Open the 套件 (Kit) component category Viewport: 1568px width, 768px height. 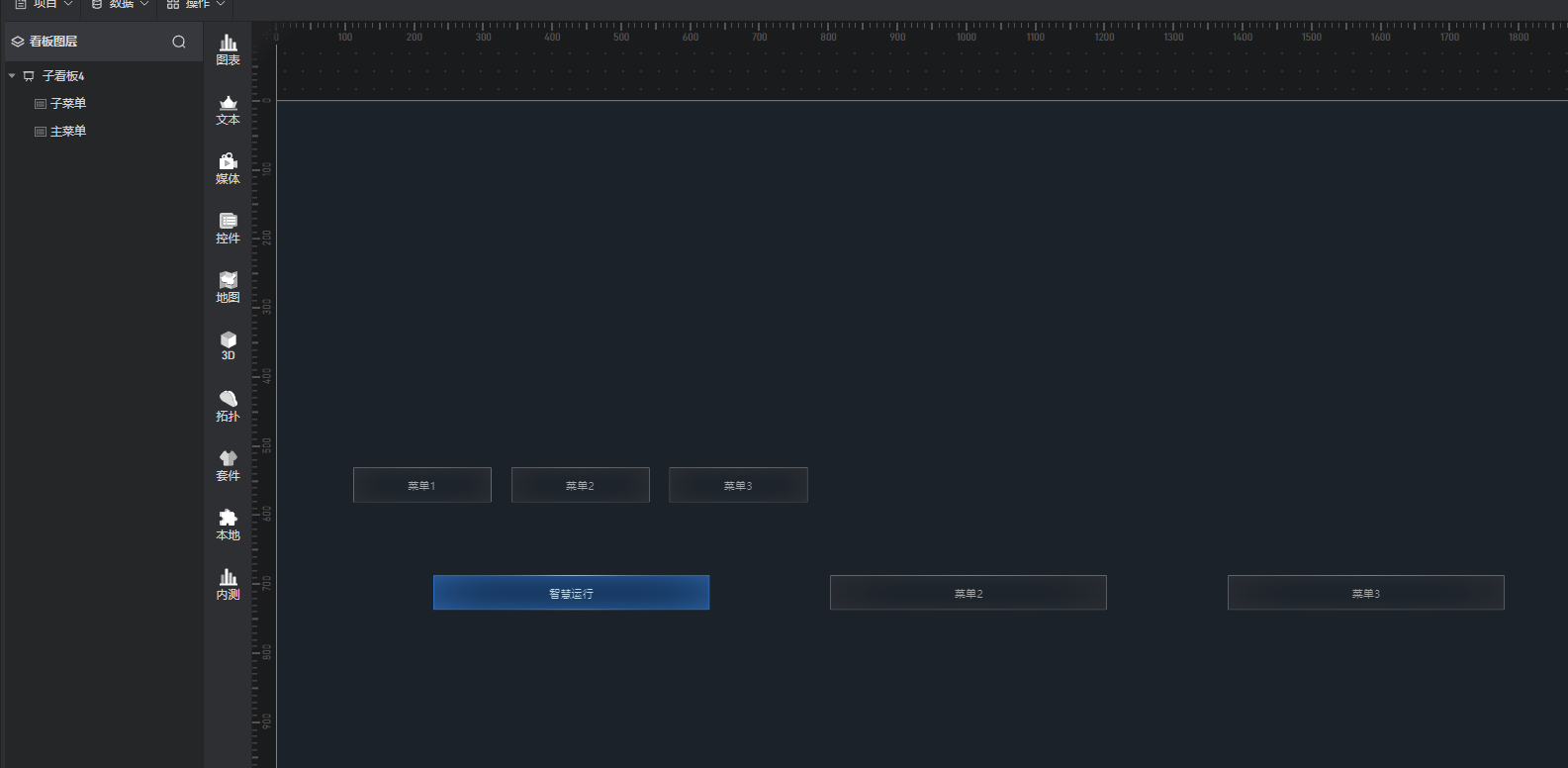[228, 465]
